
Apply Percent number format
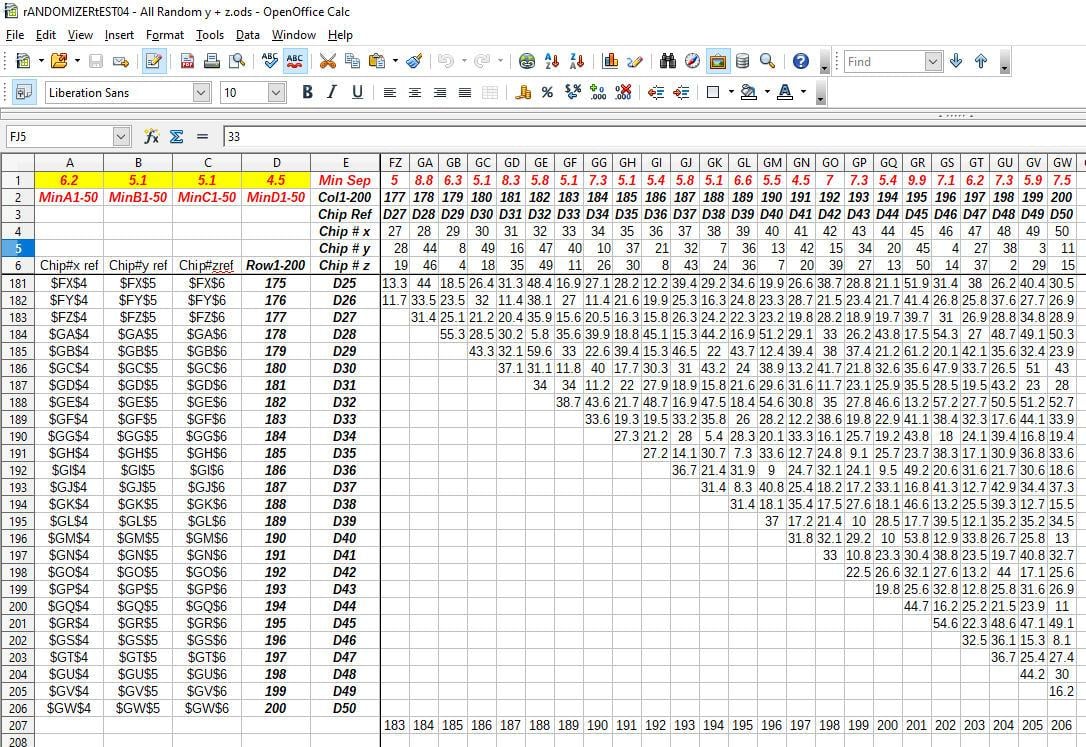pos(548,93)
